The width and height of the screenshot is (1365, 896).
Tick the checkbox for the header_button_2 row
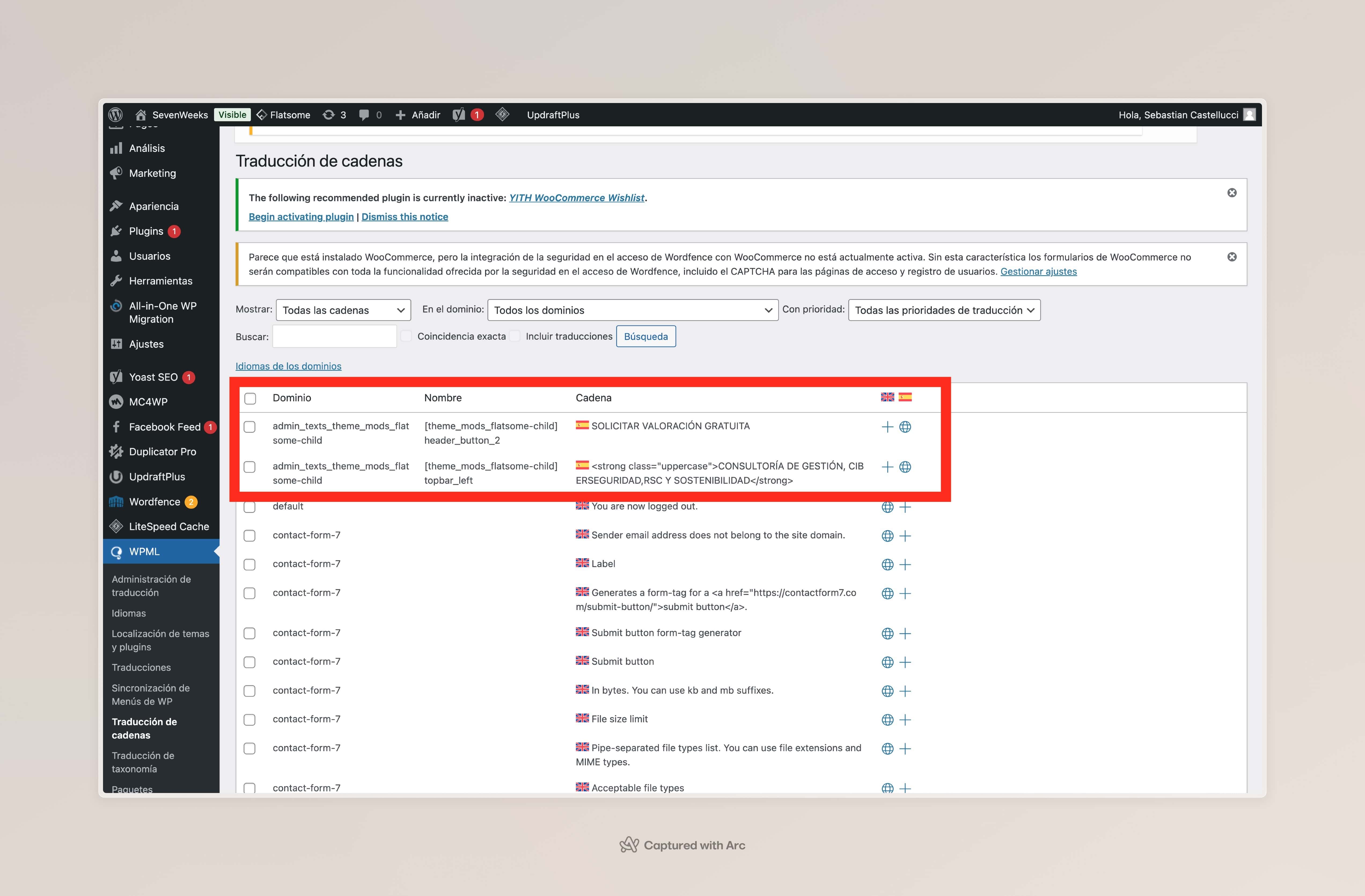click(x=249, y=427)
